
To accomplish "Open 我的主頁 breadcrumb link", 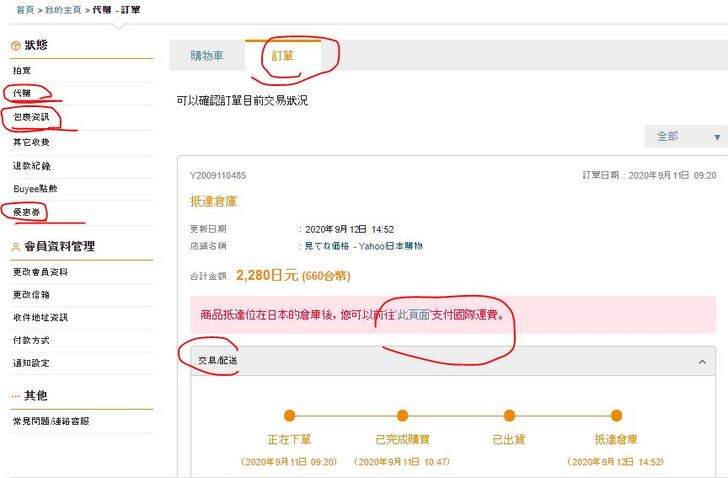I will coord(64,8).
